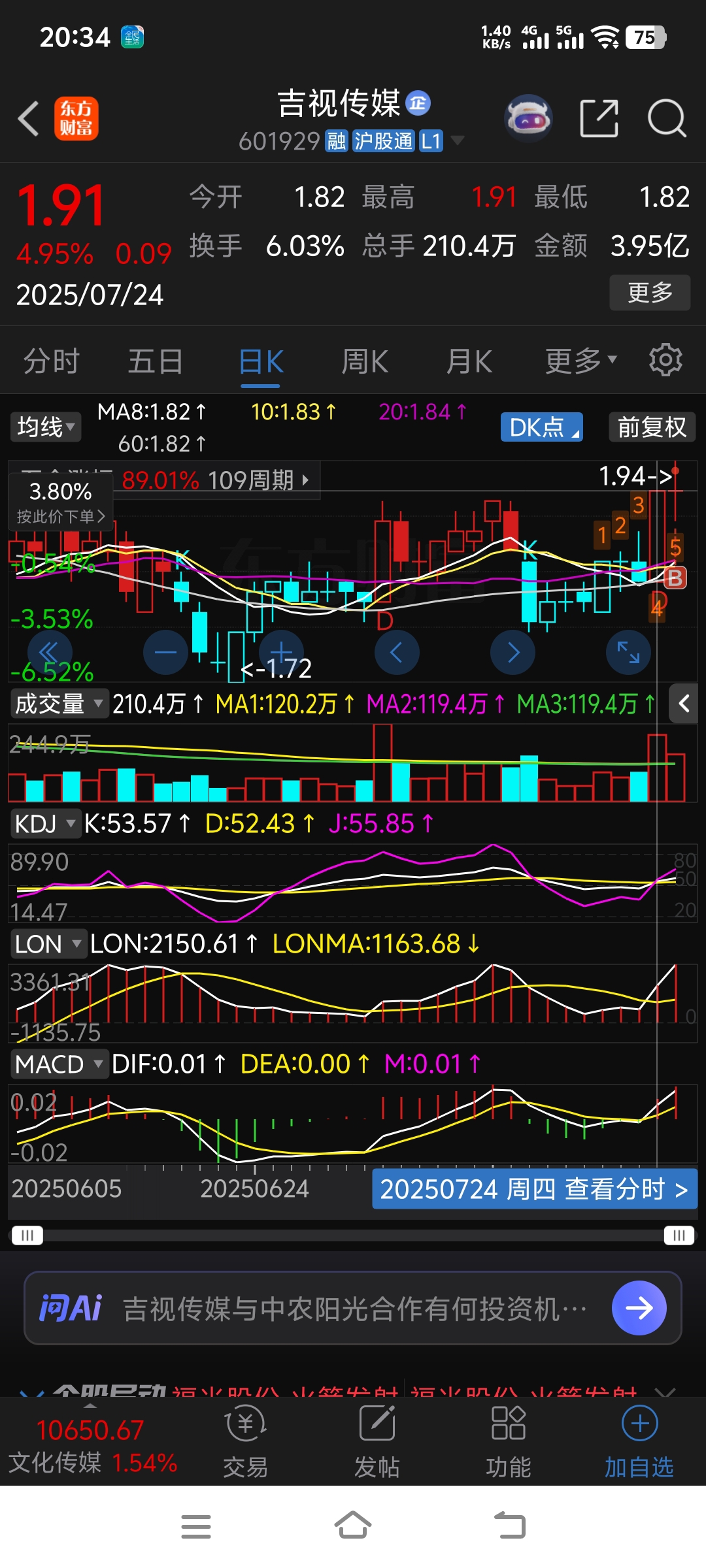
Task: Open the 东方财富 home logo
Action: 76,119
